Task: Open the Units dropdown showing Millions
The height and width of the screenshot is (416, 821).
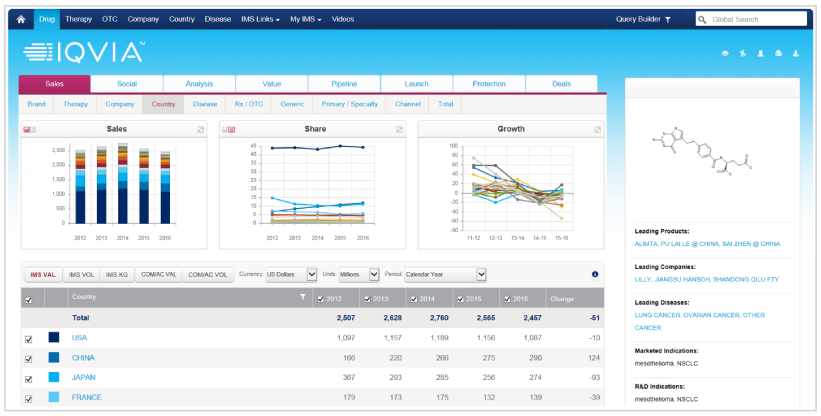Action: [x=359, y=274]
